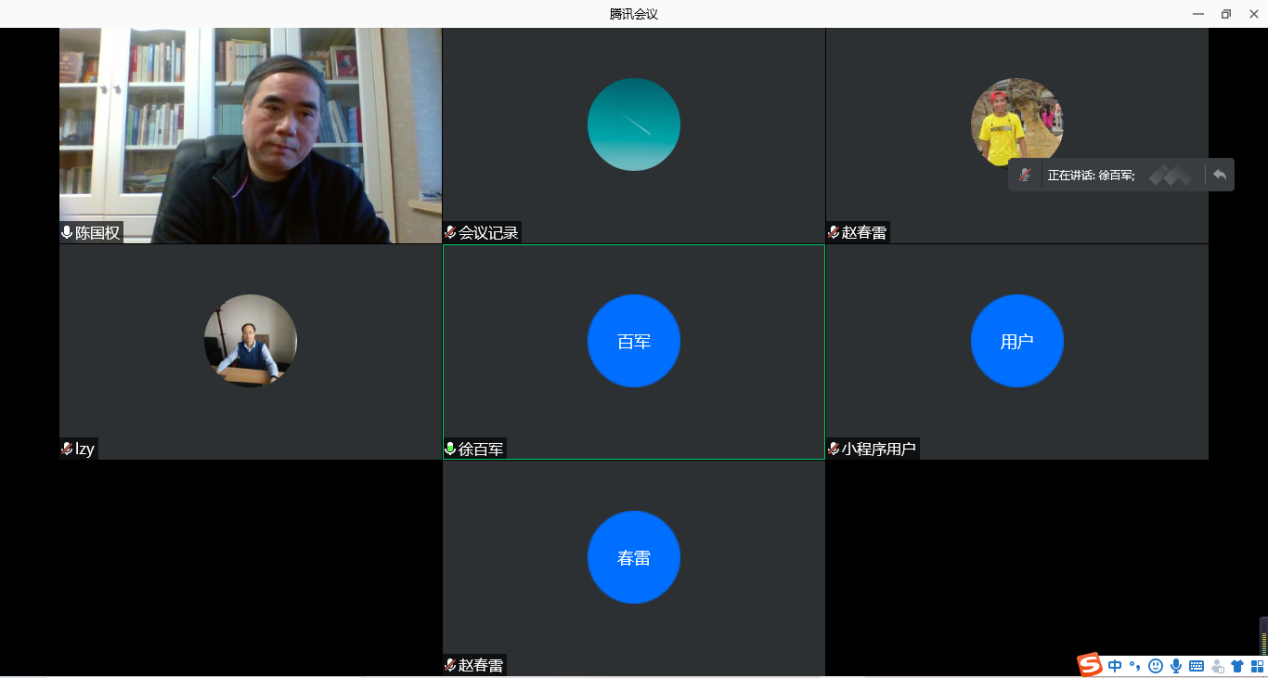Select the 陈国权 video tile
The width and height of the screenshot is (1268, 678).
coord(250,135)
